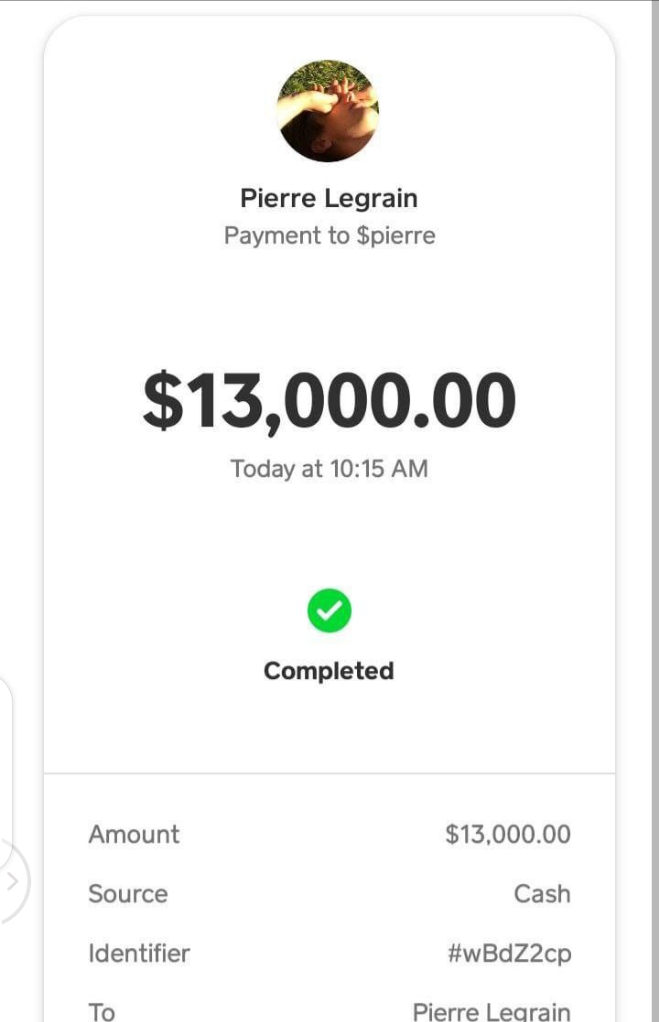The width and height of the screenshot is (659, 1022).
Task: Open Pierre Legrain's profile photo
Action: point(329,111)
